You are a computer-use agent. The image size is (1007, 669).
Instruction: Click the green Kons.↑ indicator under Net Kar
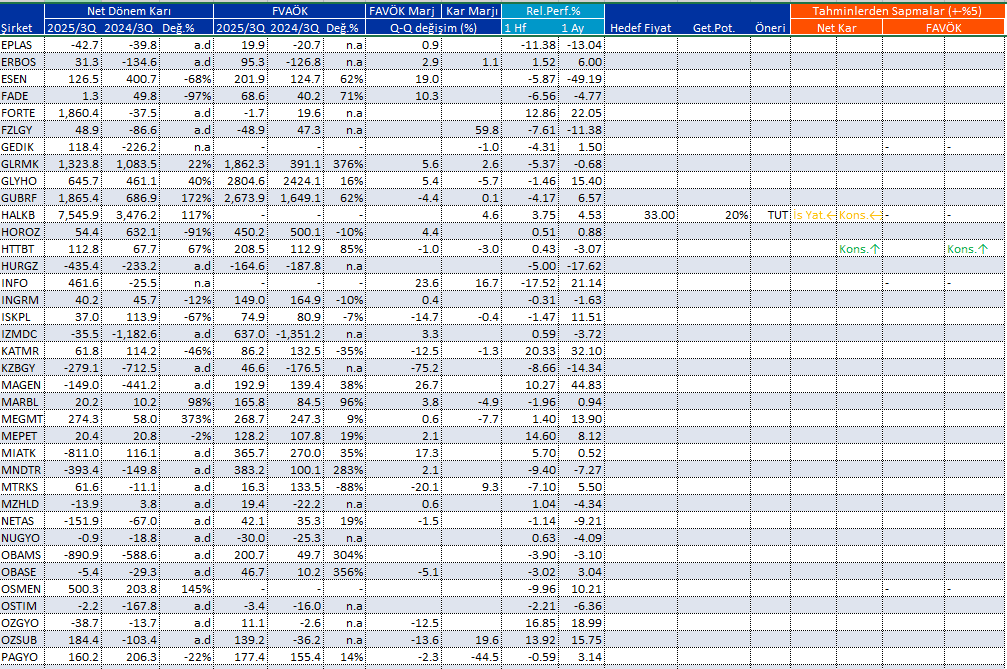859,248
